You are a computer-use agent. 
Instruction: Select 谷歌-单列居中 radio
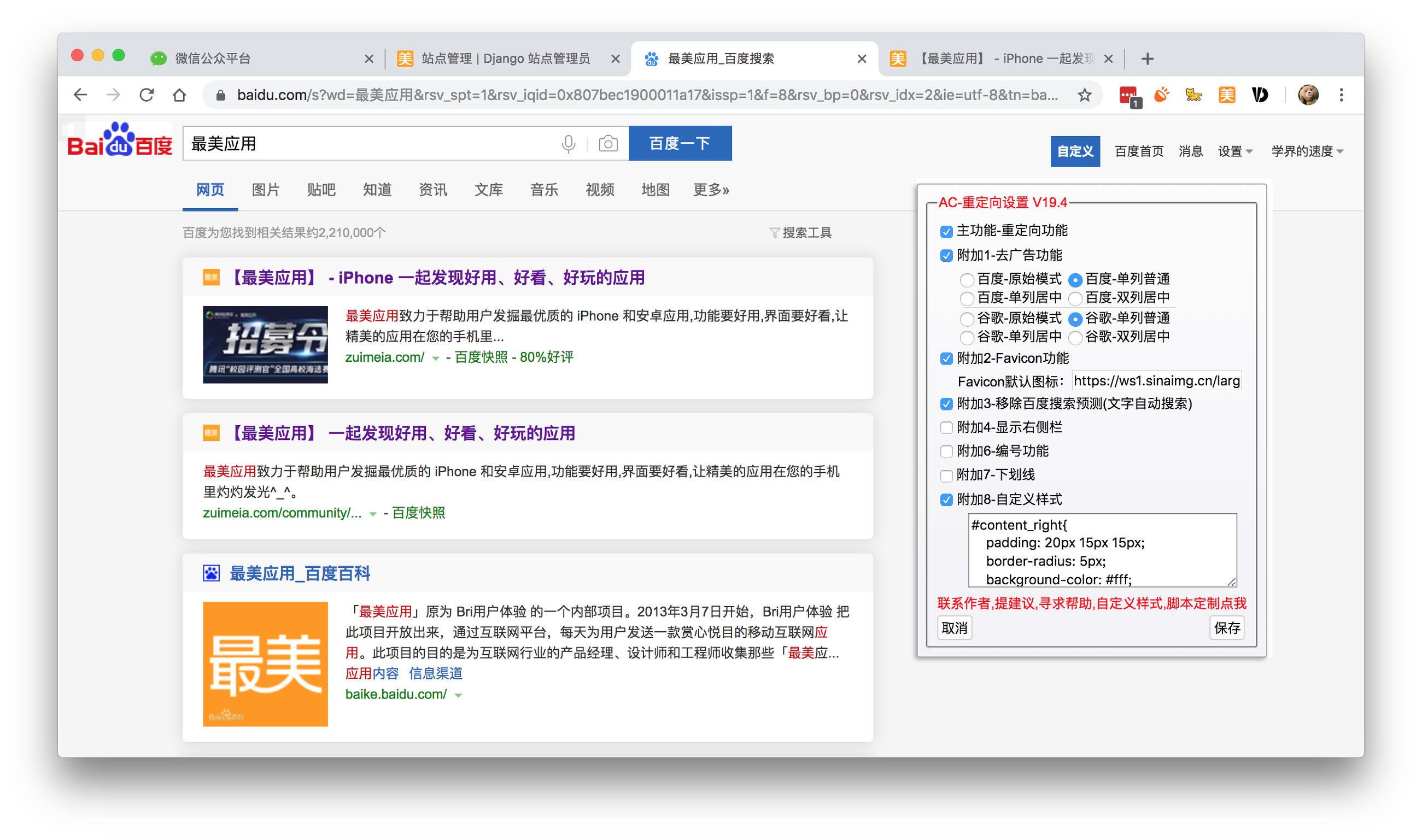967,337
